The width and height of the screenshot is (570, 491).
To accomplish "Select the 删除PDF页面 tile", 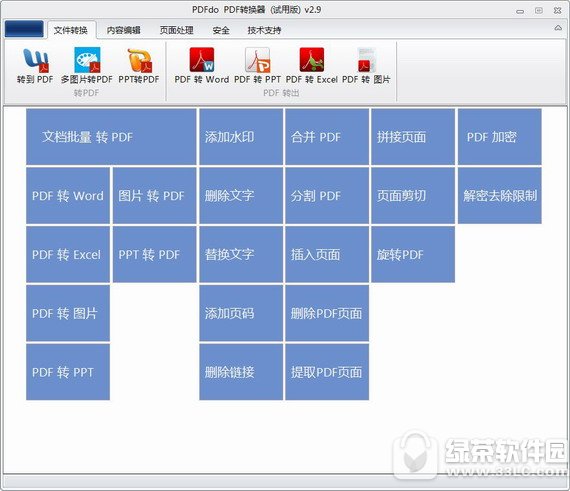I will click(327, 313).
